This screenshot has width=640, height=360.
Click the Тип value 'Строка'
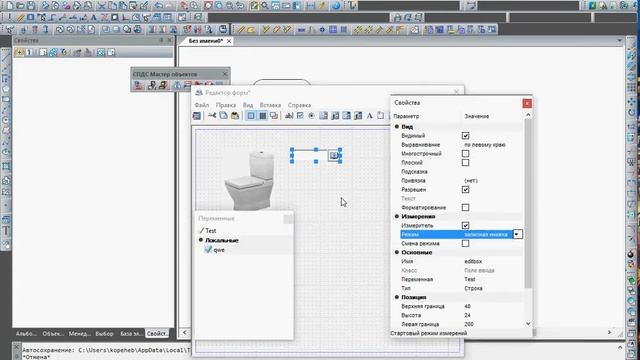pos(473,288)
